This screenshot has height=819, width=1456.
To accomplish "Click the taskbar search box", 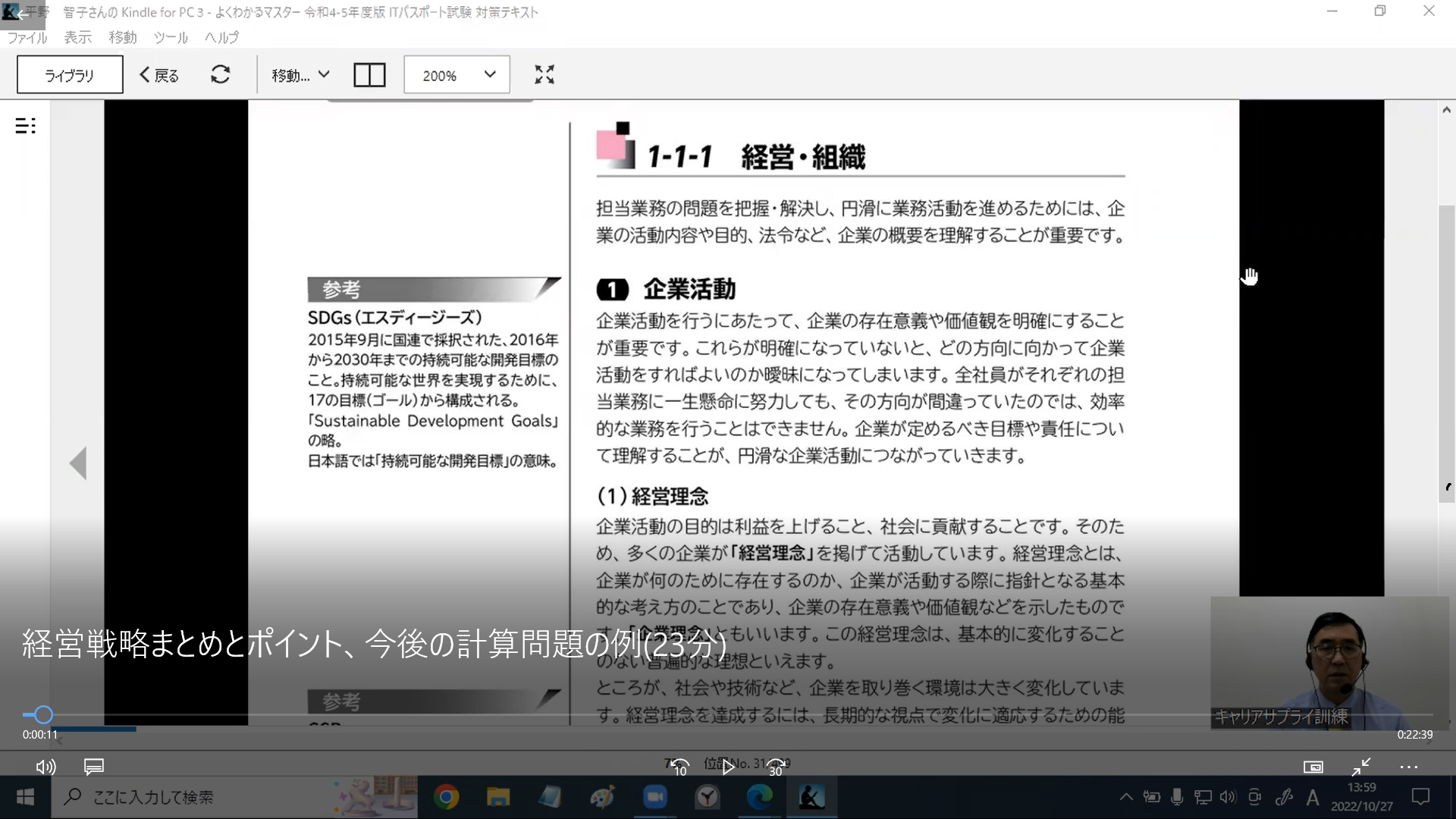I will [x=234, y=797].
